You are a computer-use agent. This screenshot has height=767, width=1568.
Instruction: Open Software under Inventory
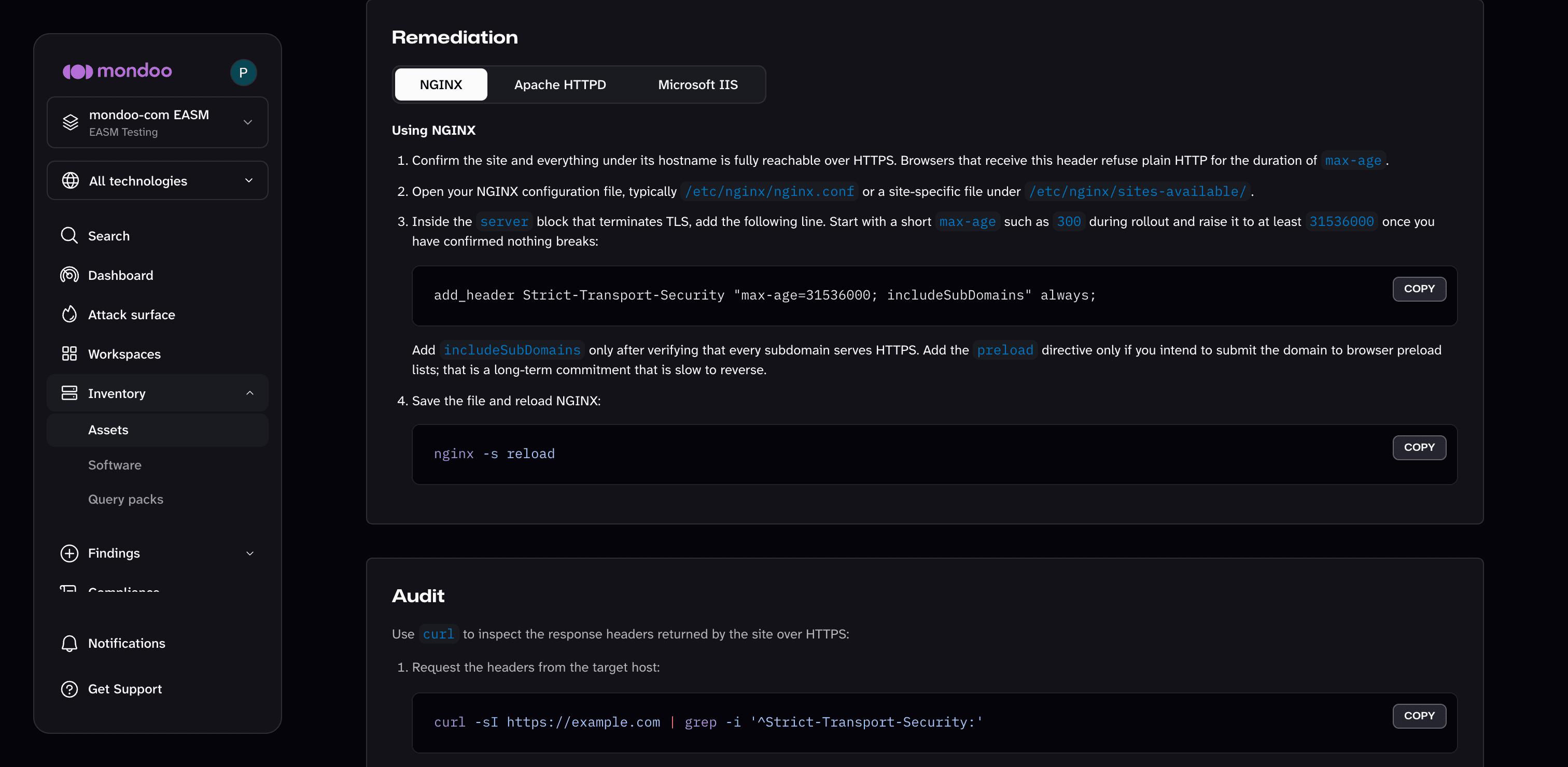115,465
